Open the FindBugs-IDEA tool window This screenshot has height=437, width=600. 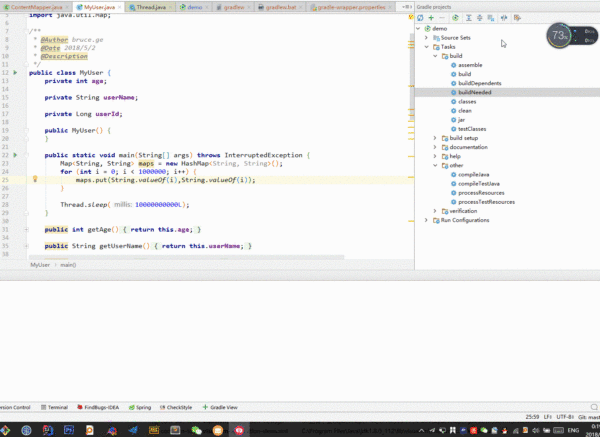101,407
